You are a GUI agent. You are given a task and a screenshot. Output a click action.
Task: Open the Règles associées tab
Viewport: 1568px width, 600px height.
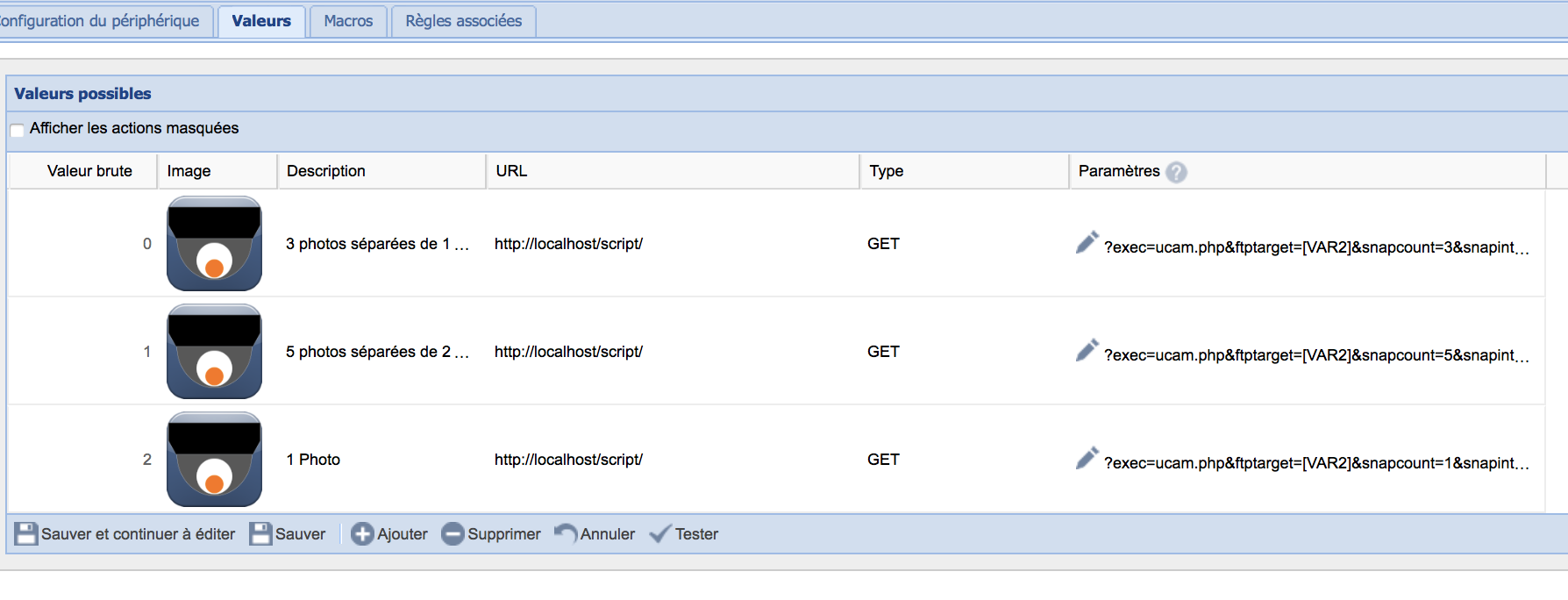[463, 21]
